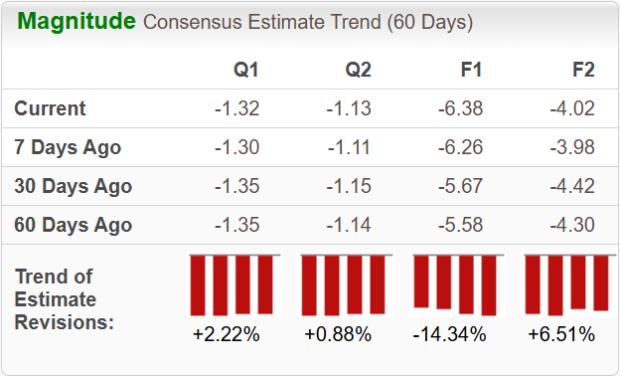The image size is (620, 376).
Task: Click the Q1 trend bar chart
Action: (235, 285)
